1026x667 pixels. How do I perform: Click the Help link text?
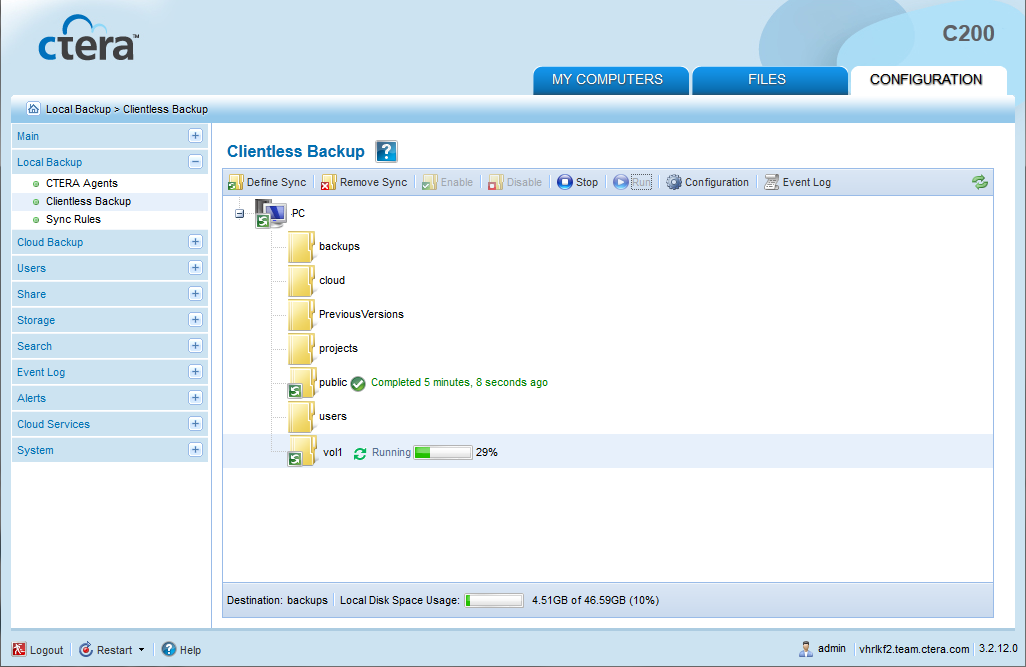coord(190,650)
